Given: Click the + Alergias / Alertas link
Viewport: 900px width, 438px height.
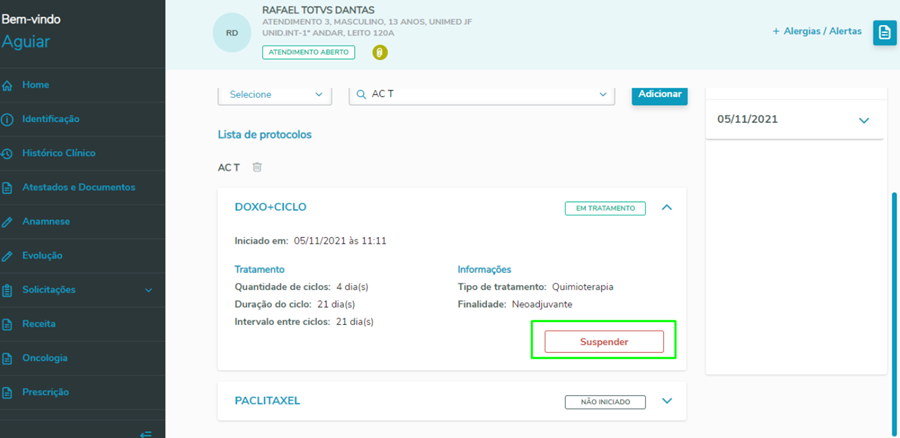Looking at the screenshot, I should 817,32.
